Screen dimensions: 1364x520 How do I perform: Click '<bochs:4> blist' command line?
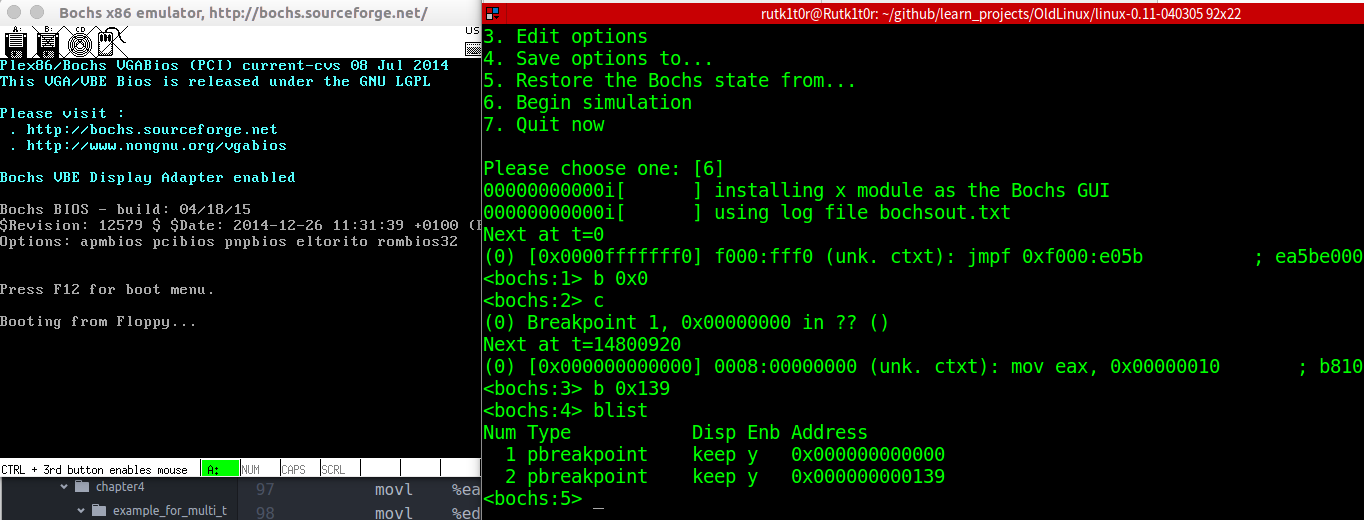(565, 410)
